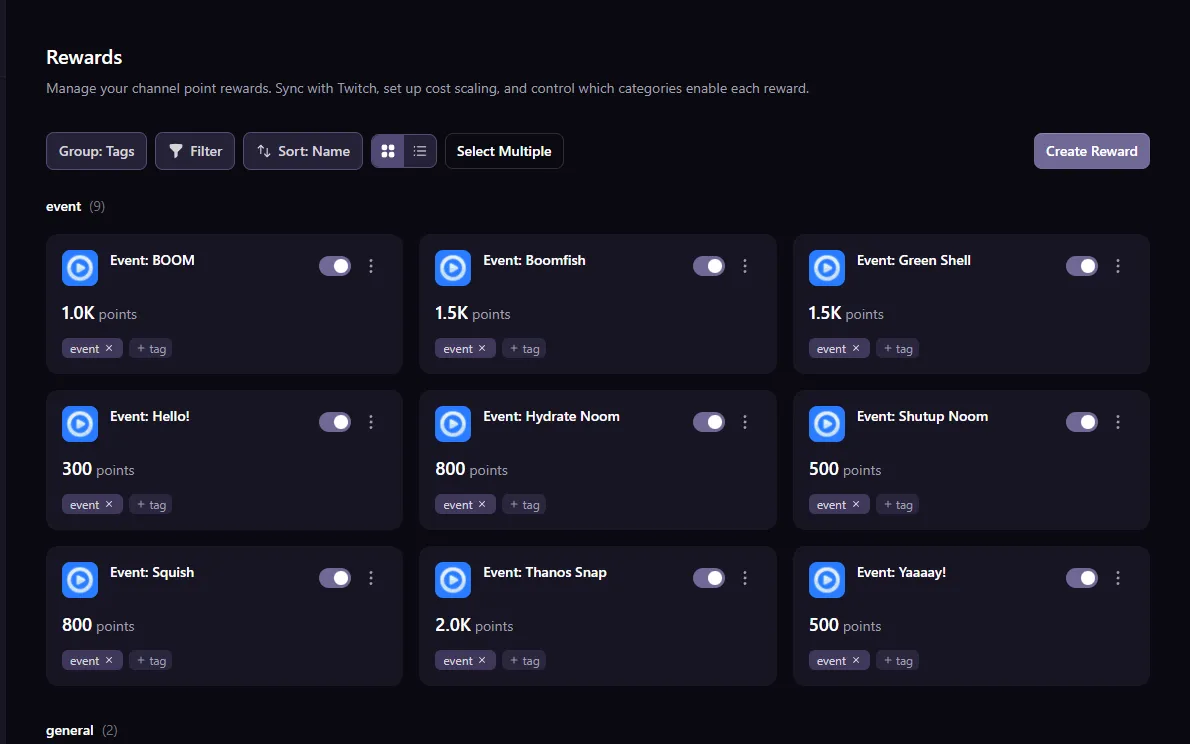Switch to grid view layout

click(x=388, y=150)
